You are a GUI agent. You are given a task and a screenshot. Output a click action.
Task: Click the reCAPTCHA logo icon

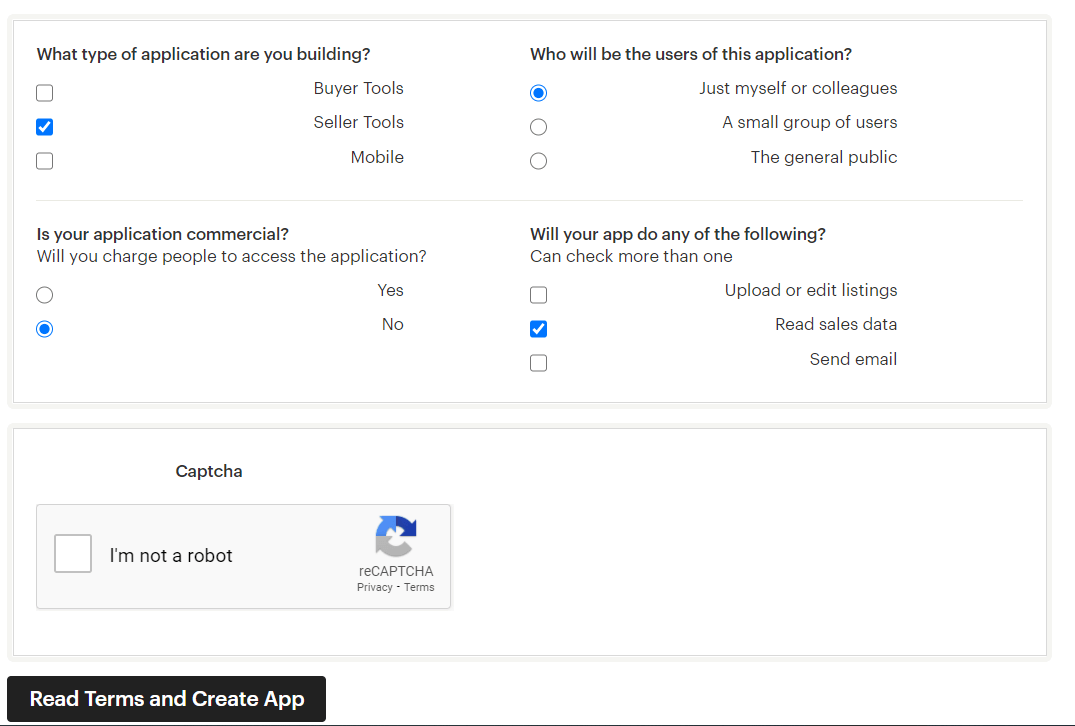[396, 537]
